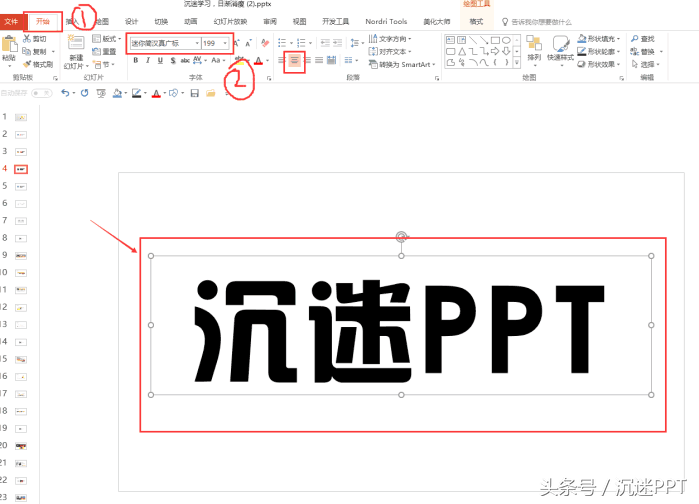Open the Align Text (对齐文本) dropdown
The image size is (699, 504).
390,52
